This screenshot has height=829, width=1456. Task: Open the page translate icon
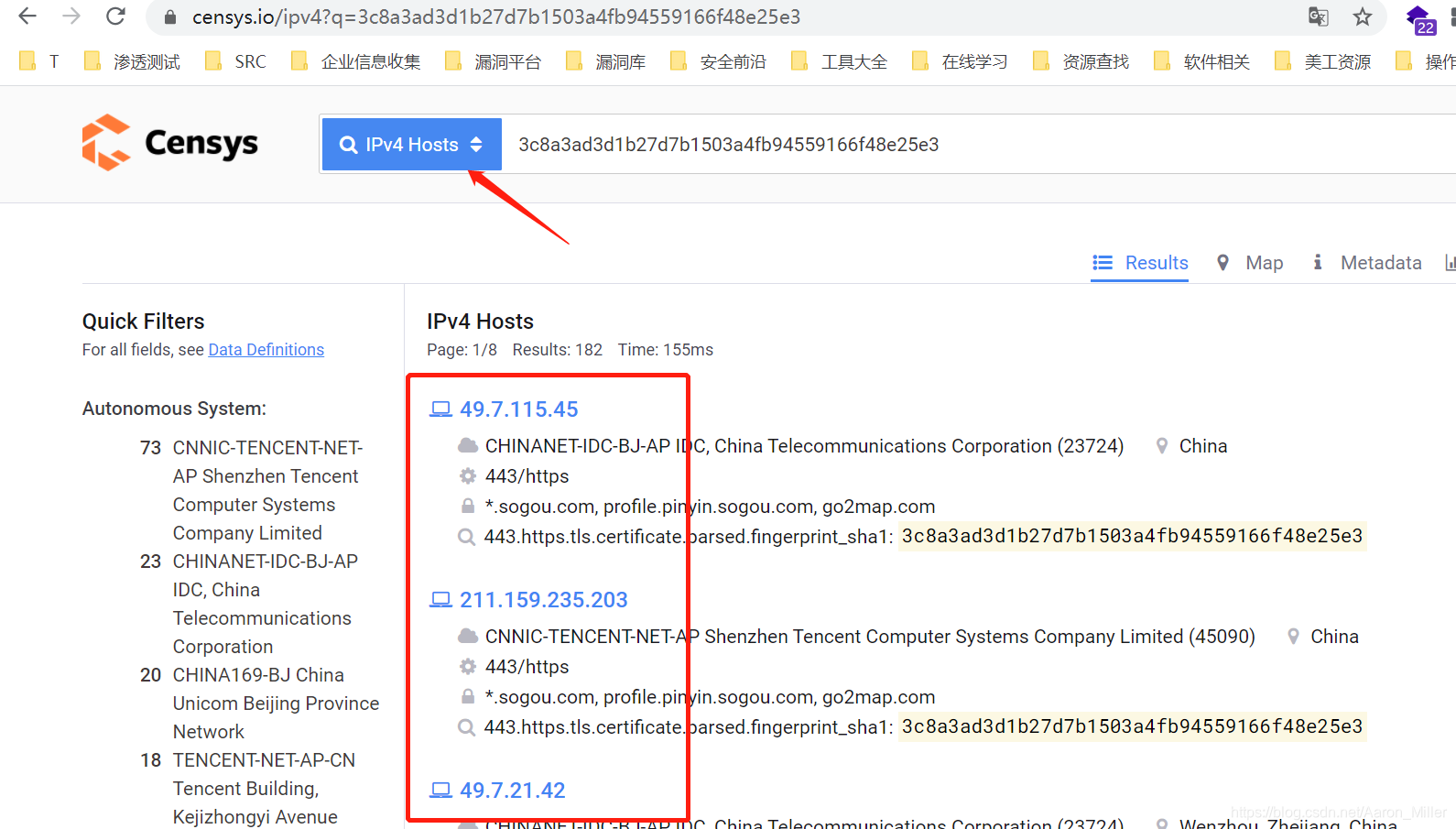[x=1319, y=16]
